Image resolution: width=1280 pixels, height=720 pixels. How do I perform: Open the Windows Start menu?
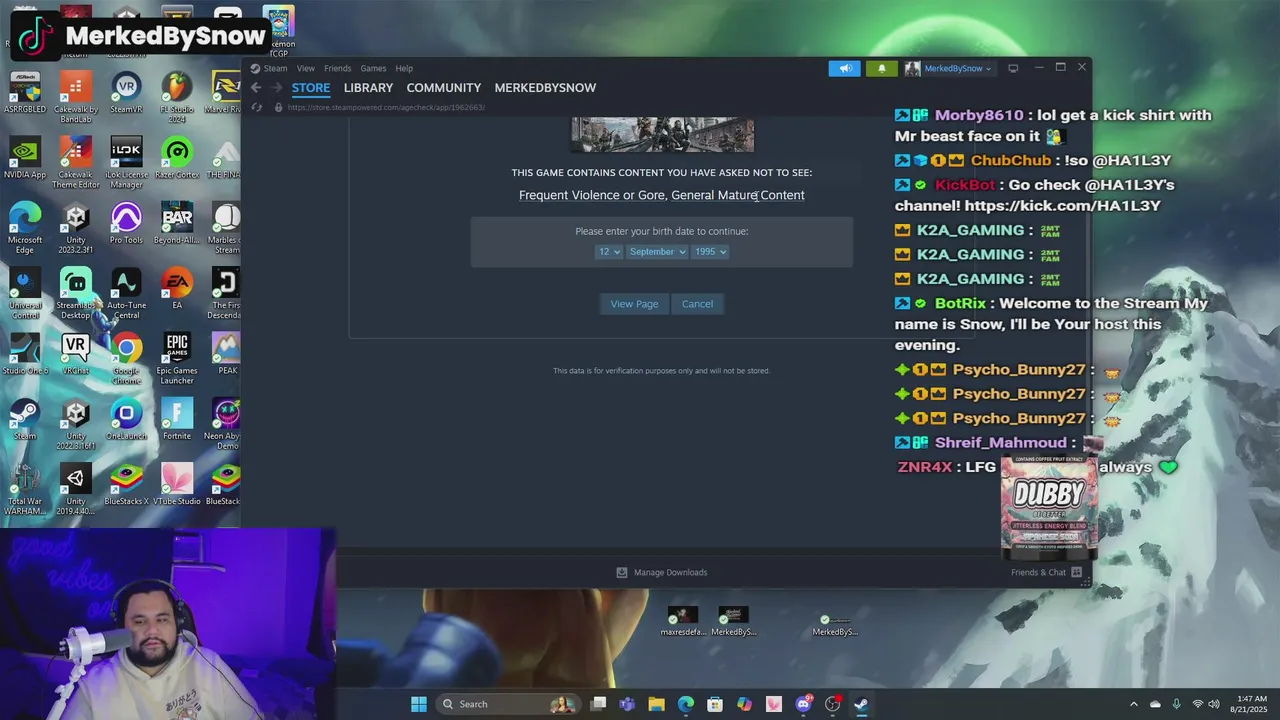[419, 704]
